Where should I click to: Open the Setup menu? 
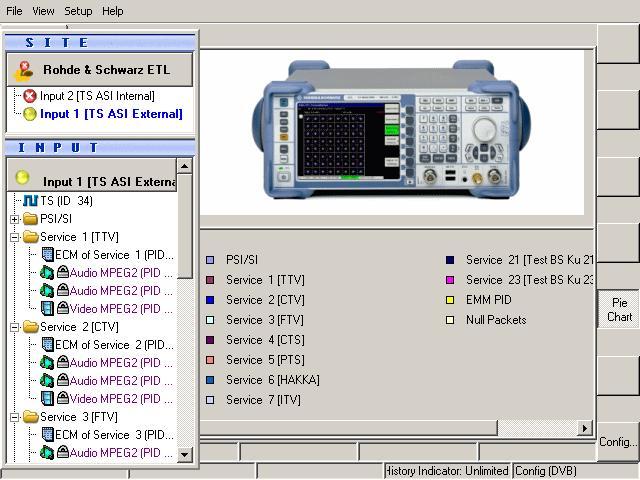pos(78,11)
